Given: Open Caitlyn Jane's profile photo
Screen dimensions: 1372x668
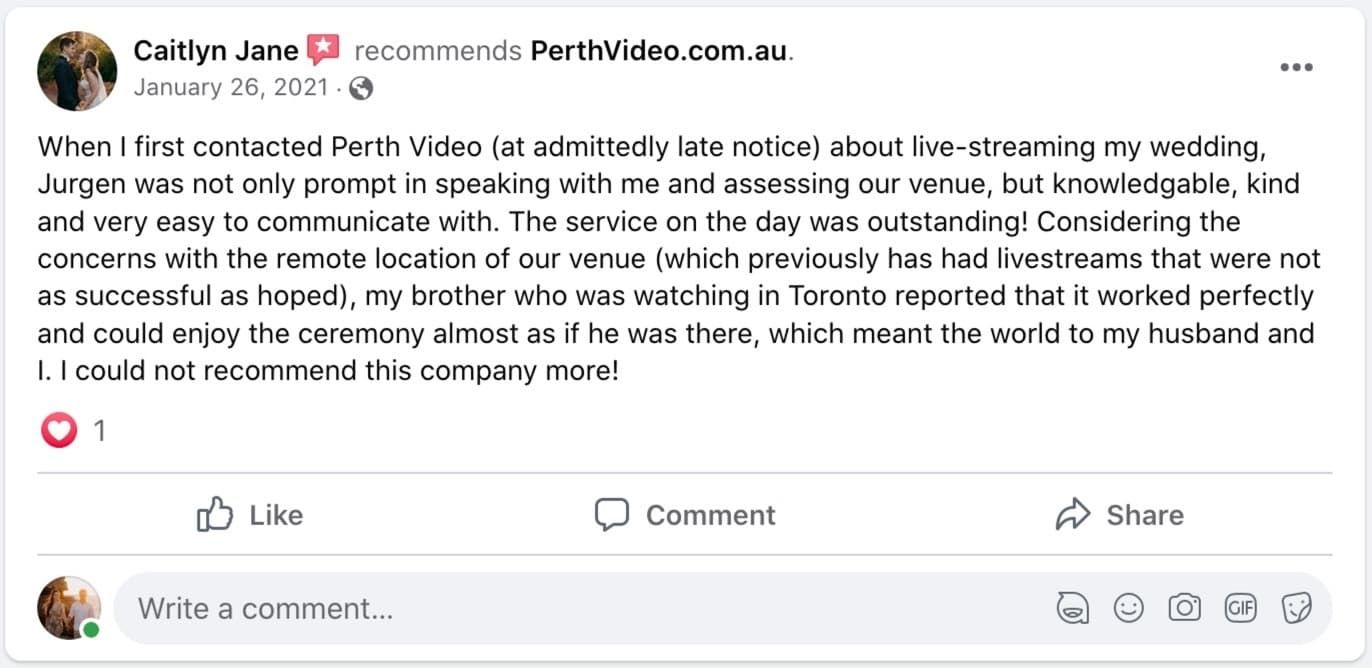Looking at the screenshot, I should point(77,70).
